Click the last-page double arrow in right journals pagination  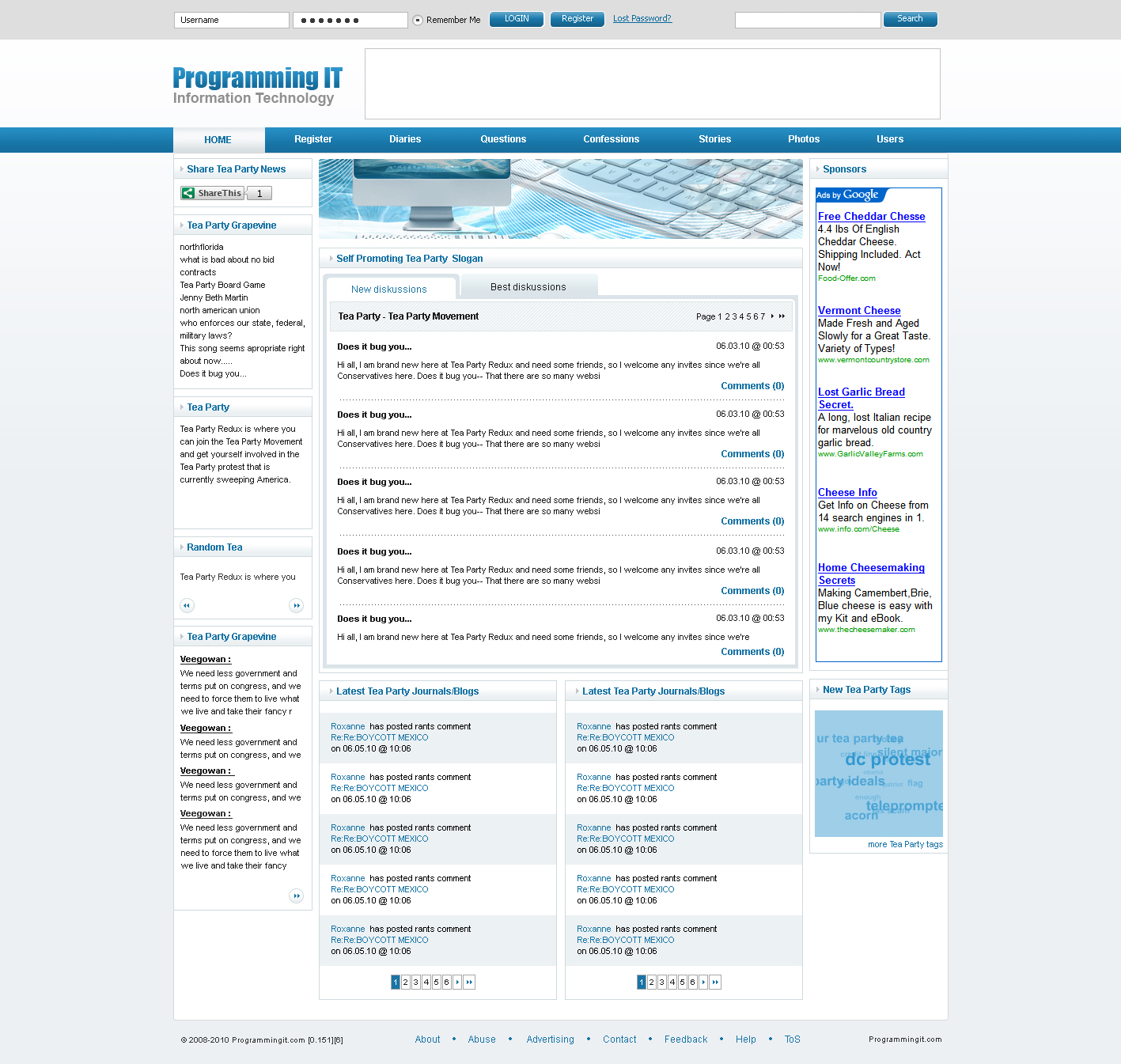click(715, 982)
